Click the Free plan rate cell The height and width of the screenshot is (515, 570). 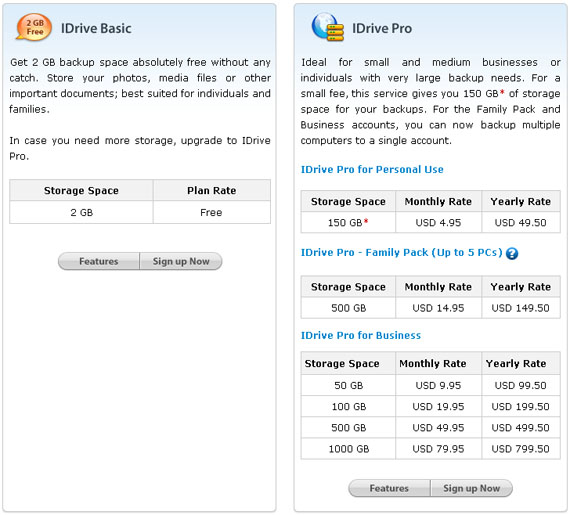212,212
